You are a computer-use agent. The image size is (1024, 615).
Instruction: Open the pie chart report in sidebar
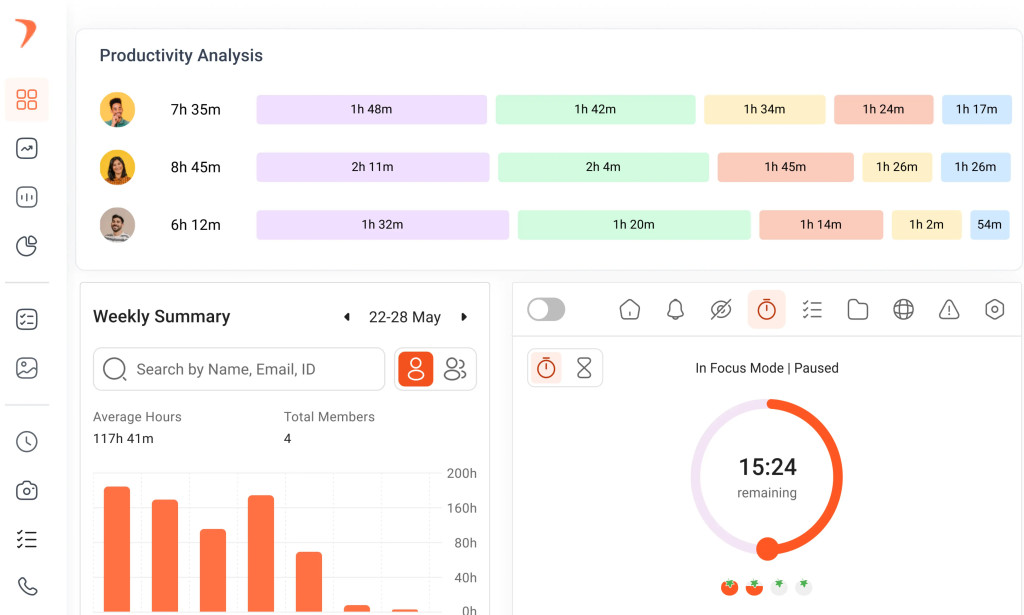[27, 245]
